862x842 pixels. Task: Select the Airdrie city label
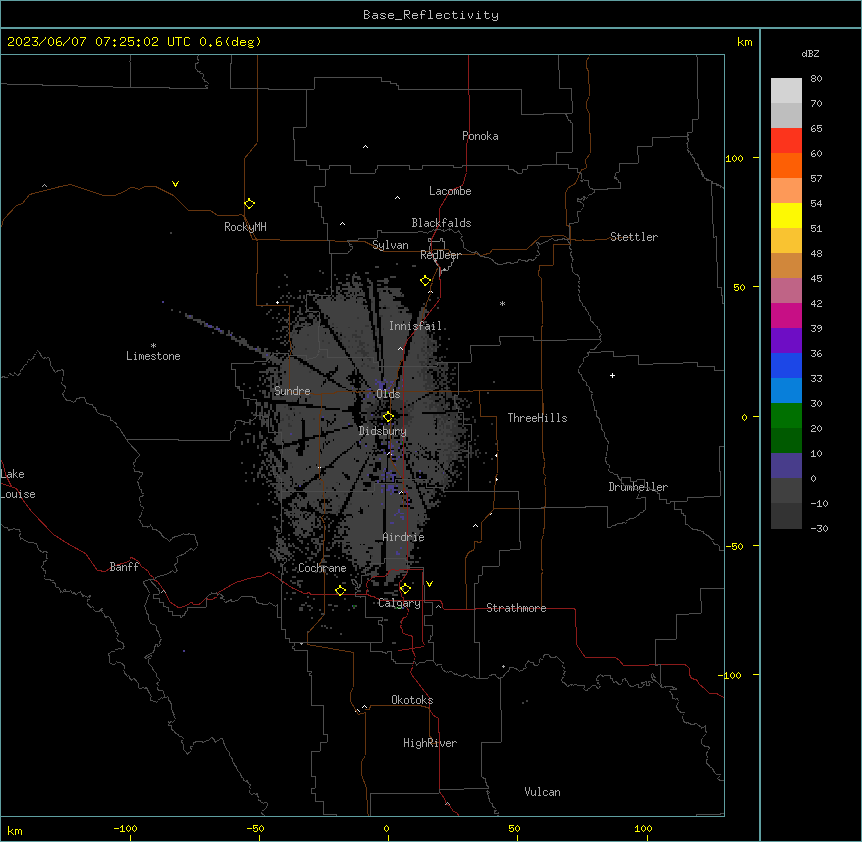coord(404,537)
